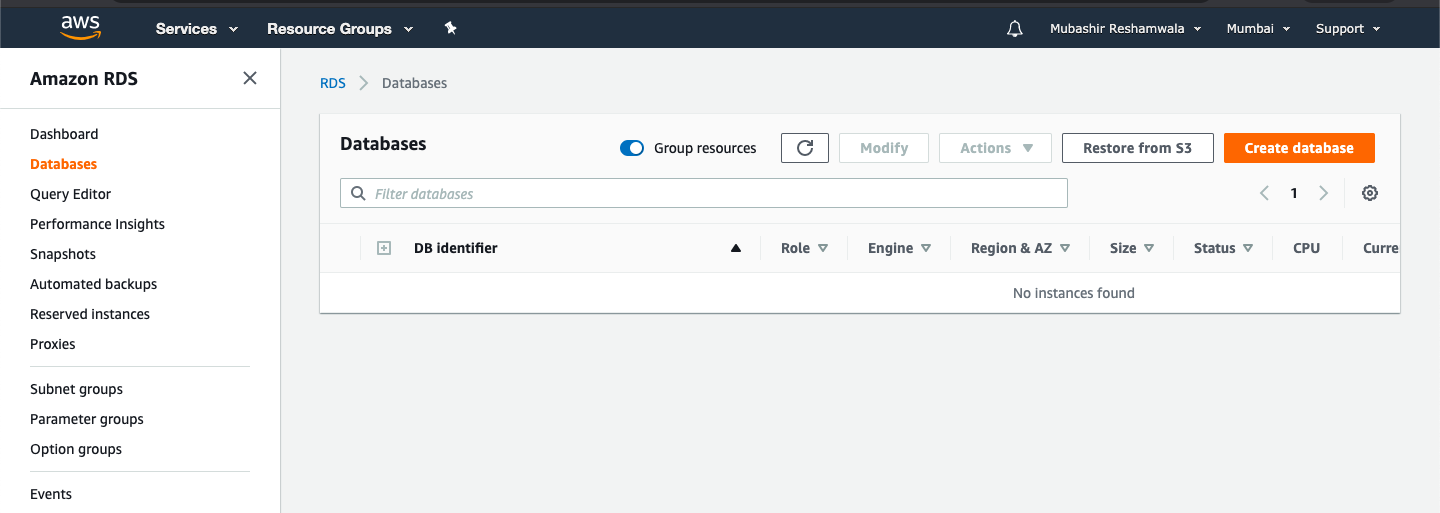Viewport: 1440px width, 513px height.
Task: Open Automated backups in the sidebar
Action: [x=93, y=284]
